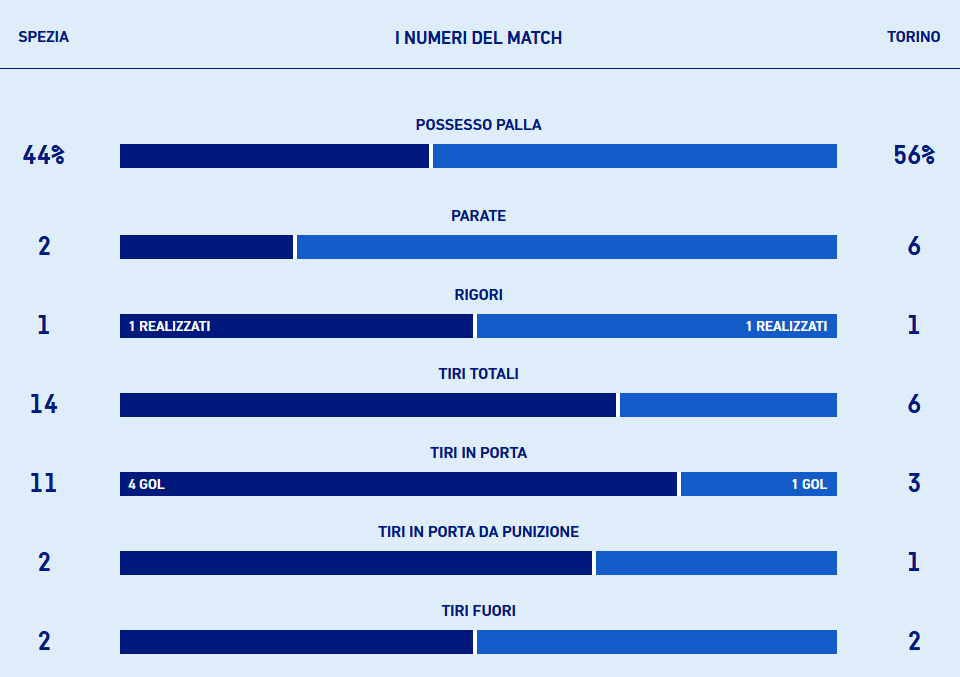
Task: Select the I NUMERI DEL MATCH title
Action: tap(478, 38)
